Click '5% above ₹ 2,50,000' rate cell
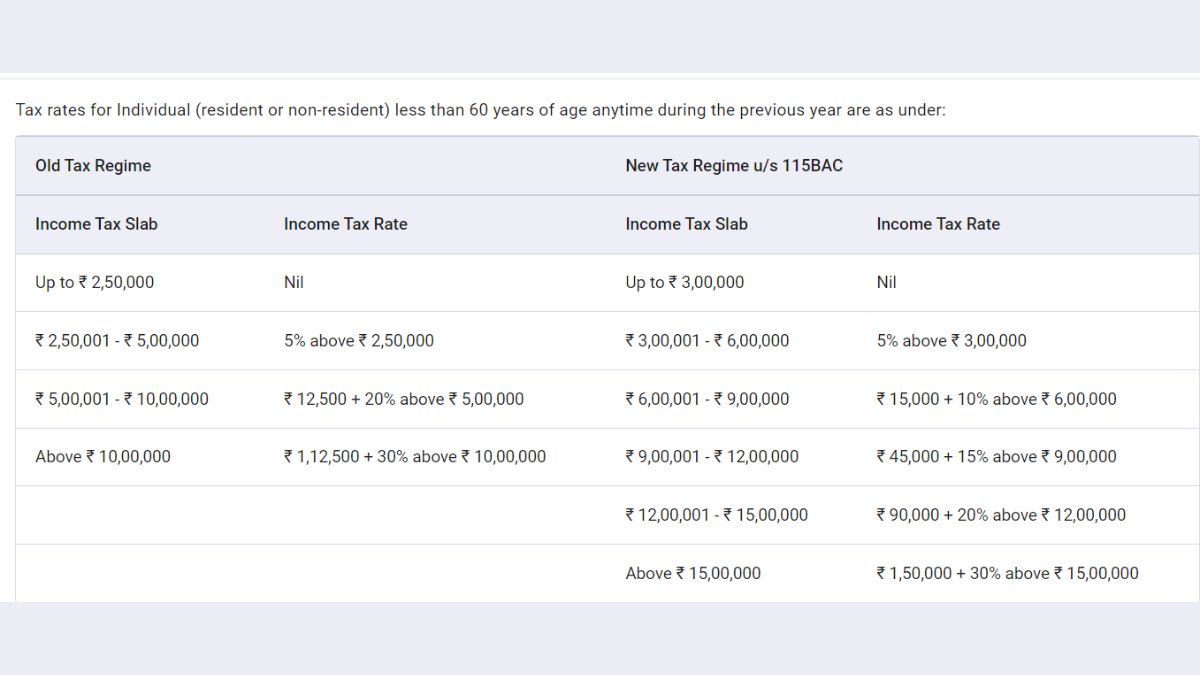This screenshot has width=1200, height=675. tap(359, 341)
